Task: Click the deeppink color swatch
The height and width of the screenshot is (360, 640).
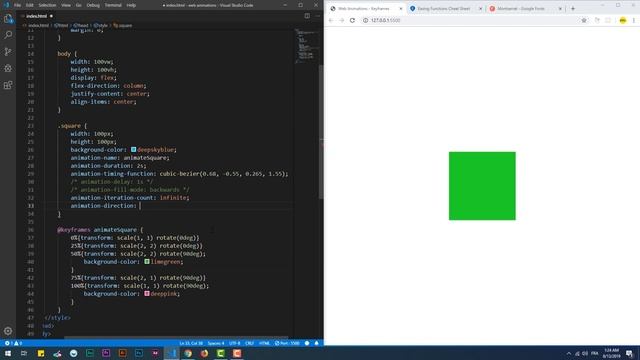Action: 147,293
